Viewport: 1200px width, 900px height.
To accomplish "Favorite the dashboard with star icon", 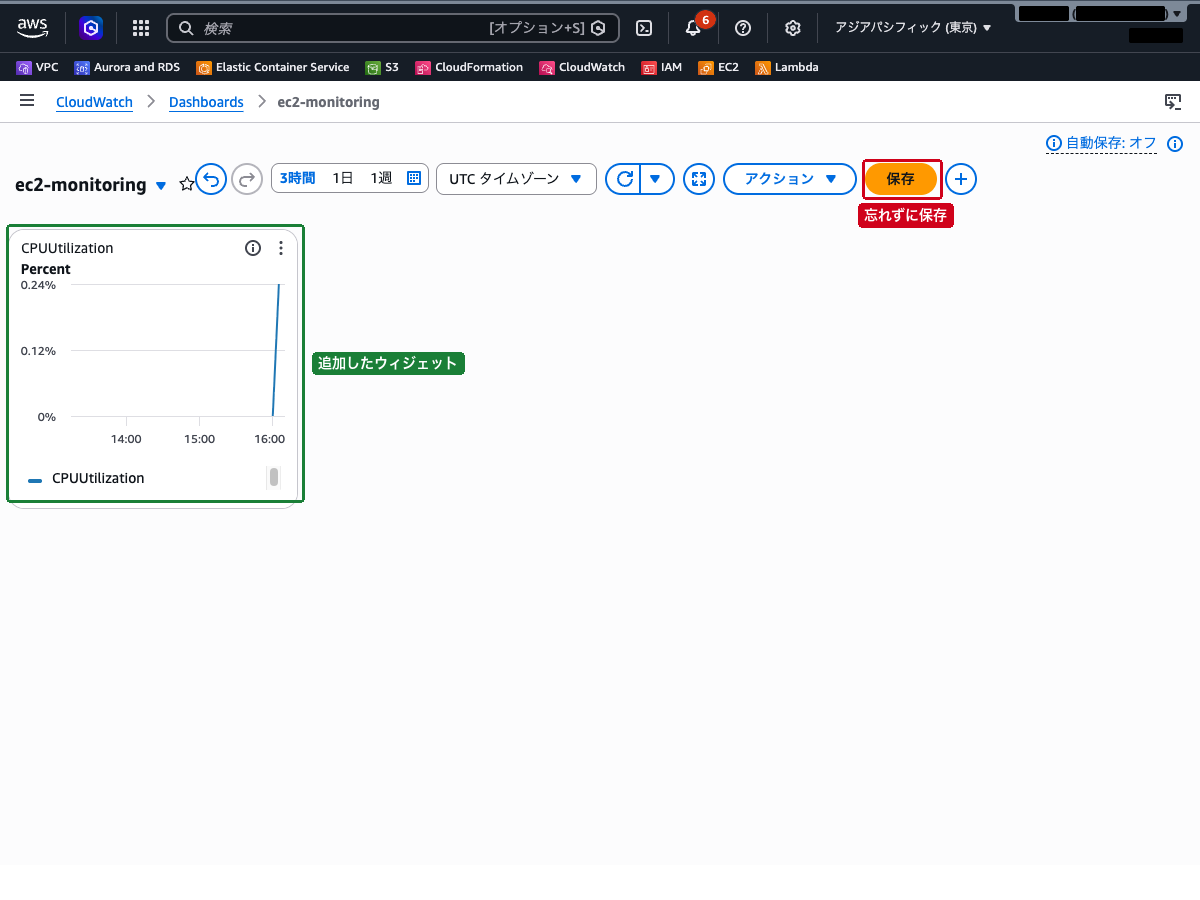I will point(186,184).
